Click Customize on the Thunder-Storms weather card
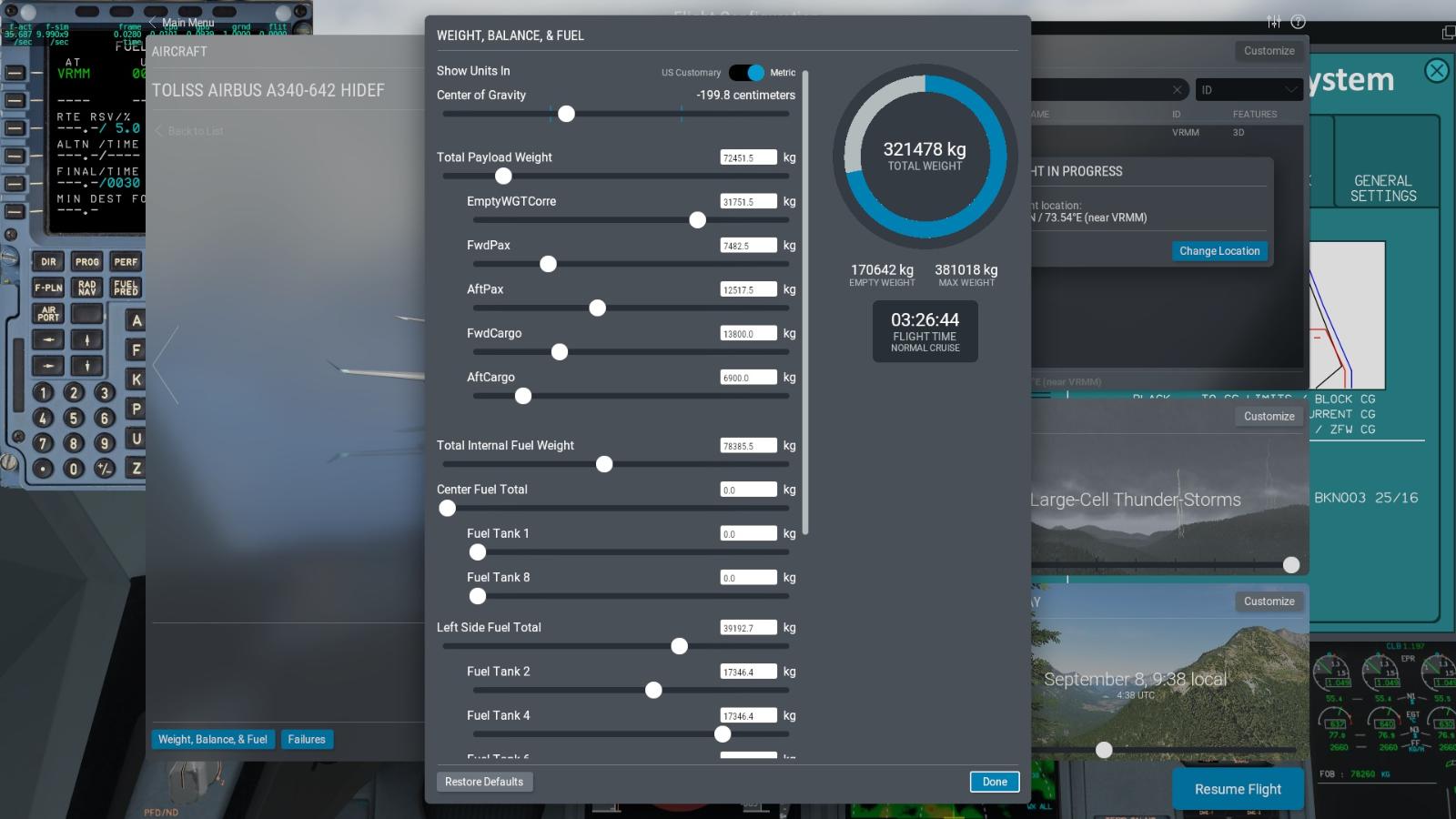This screenshot has width=1456, height=819. point(1269,416)
